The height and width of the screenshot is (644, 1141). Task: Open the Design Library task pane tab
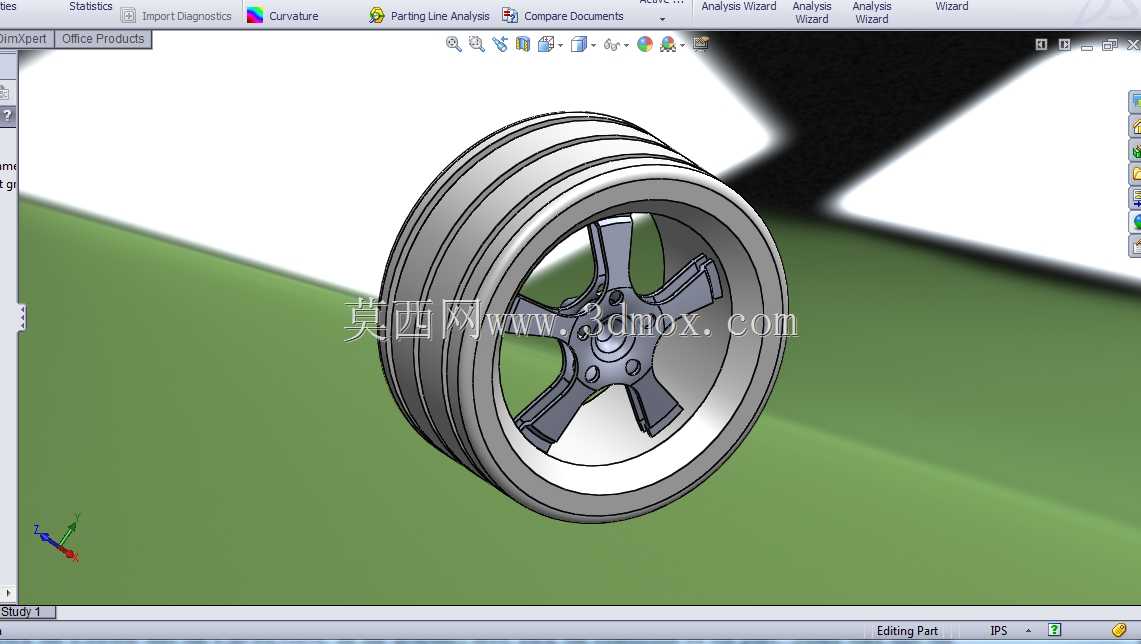tap(1134, 151)
